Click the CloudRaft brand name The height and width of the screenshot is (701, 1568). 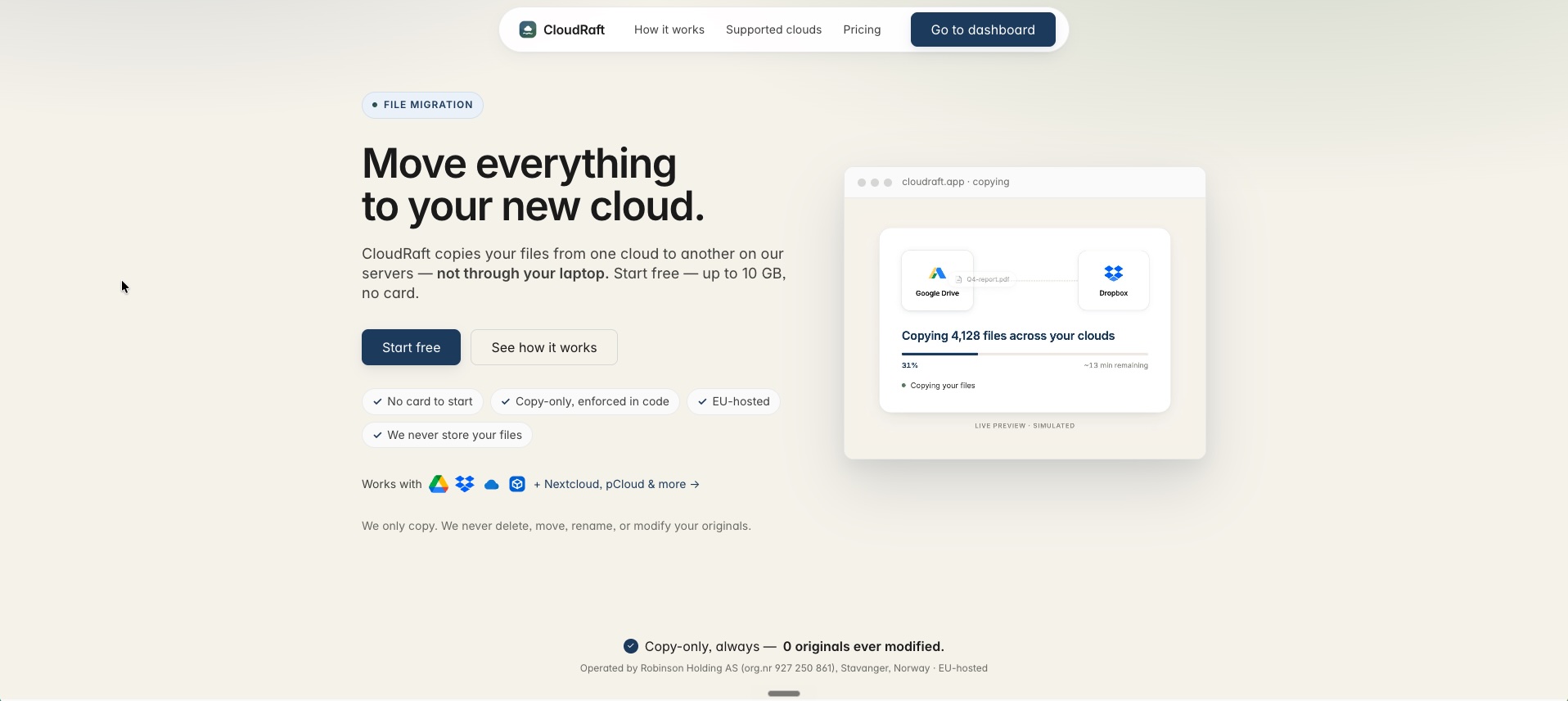tap(574, 29)
